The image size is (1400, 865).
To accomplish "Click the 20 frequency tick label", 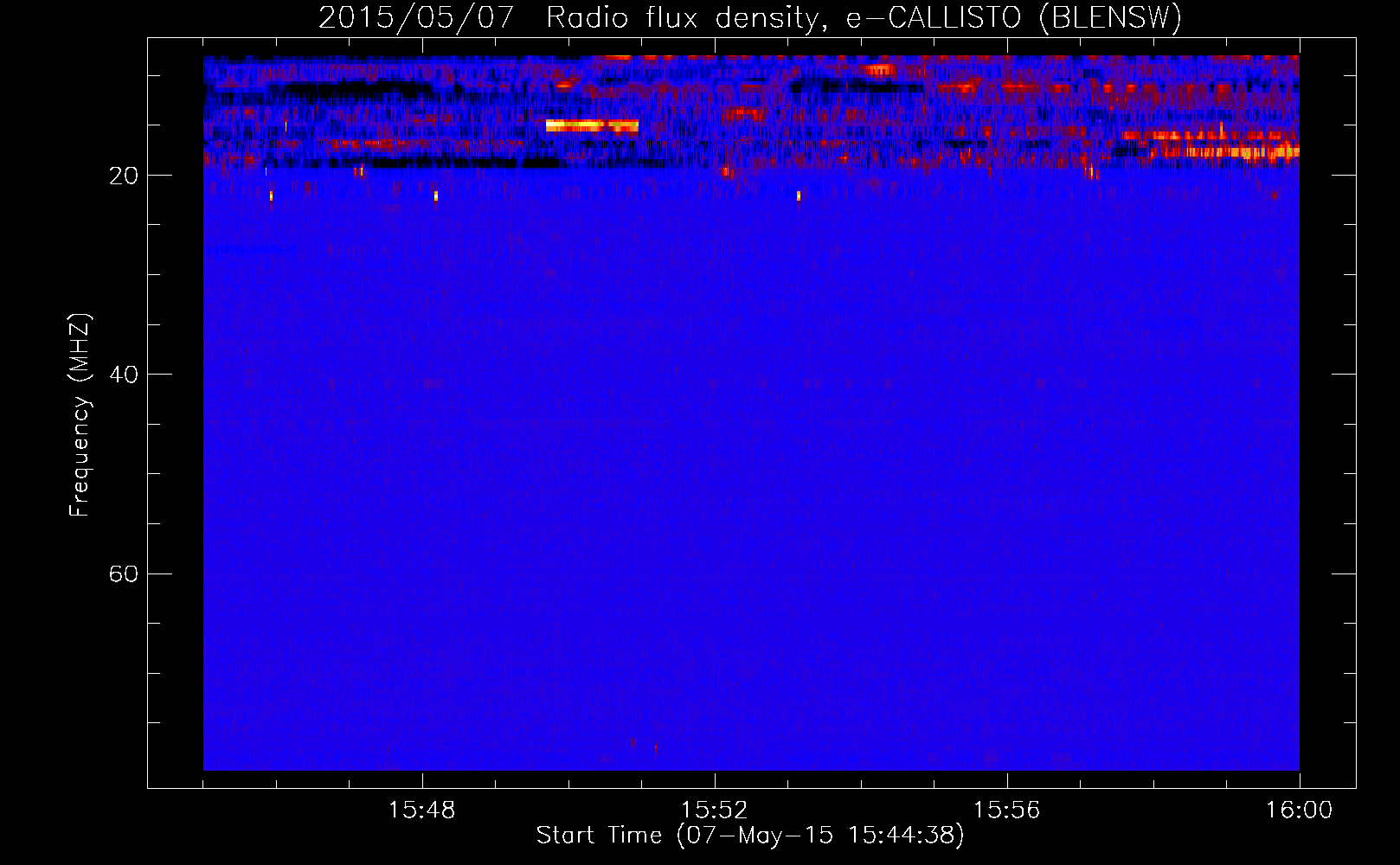I will (x=124, y=176).
